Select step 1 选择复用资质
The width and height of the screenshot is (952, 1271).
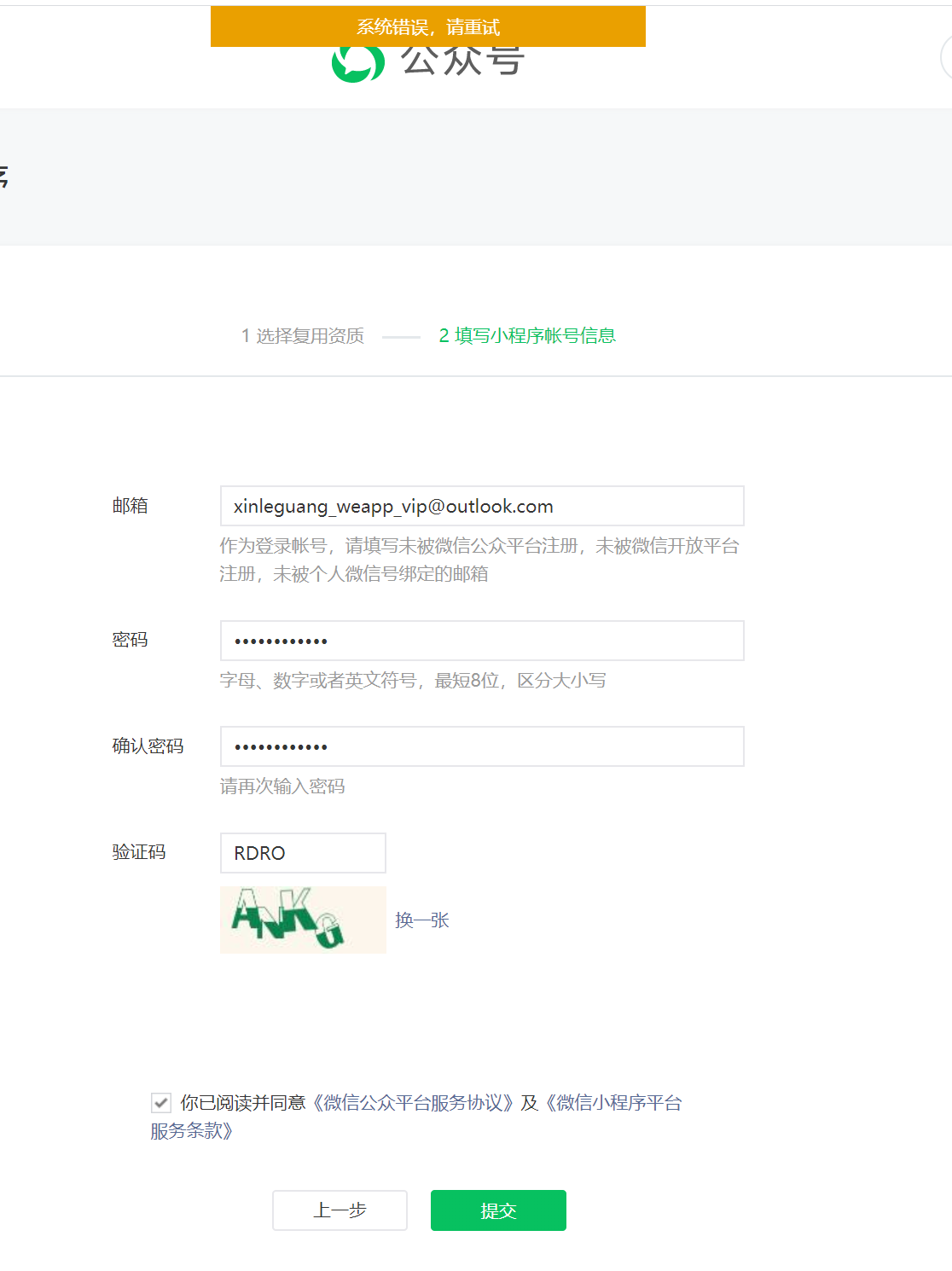click(303, 336)
